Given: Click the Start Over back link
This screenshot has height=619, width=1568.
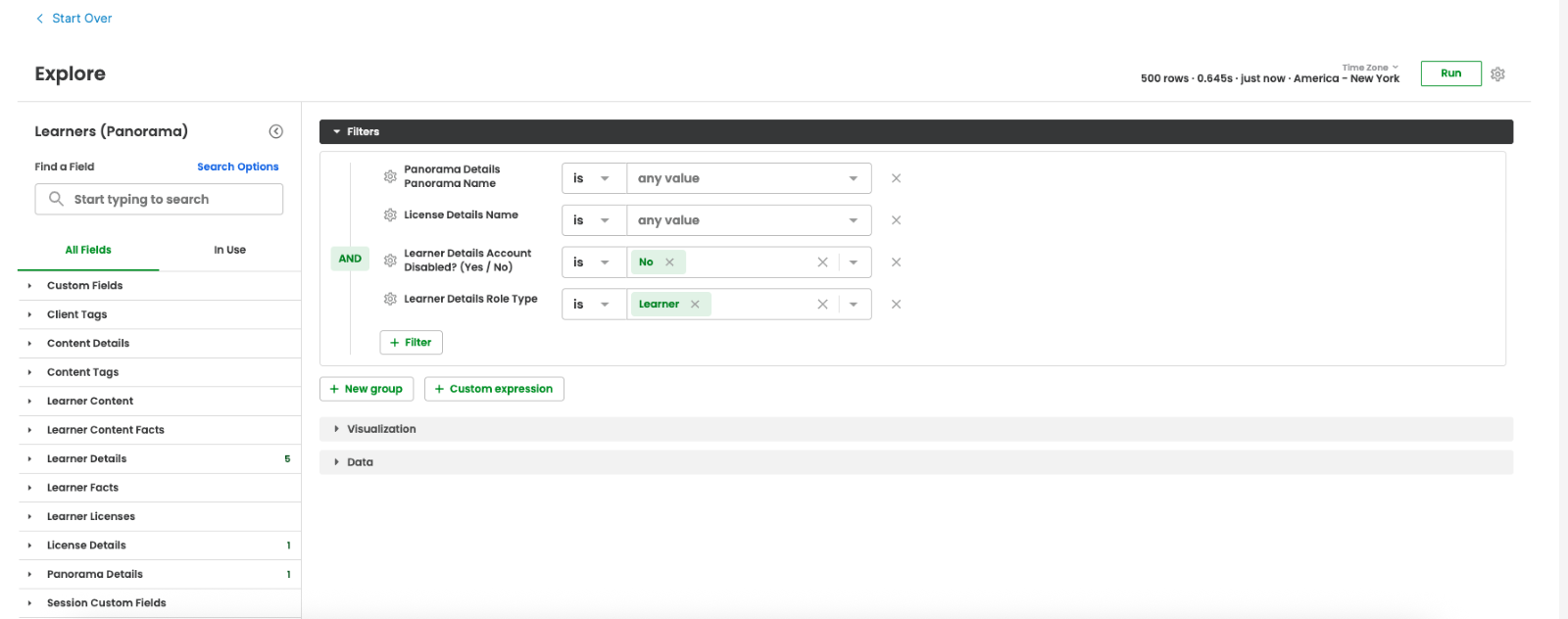Looking at the screenshot, I should 73,19.
